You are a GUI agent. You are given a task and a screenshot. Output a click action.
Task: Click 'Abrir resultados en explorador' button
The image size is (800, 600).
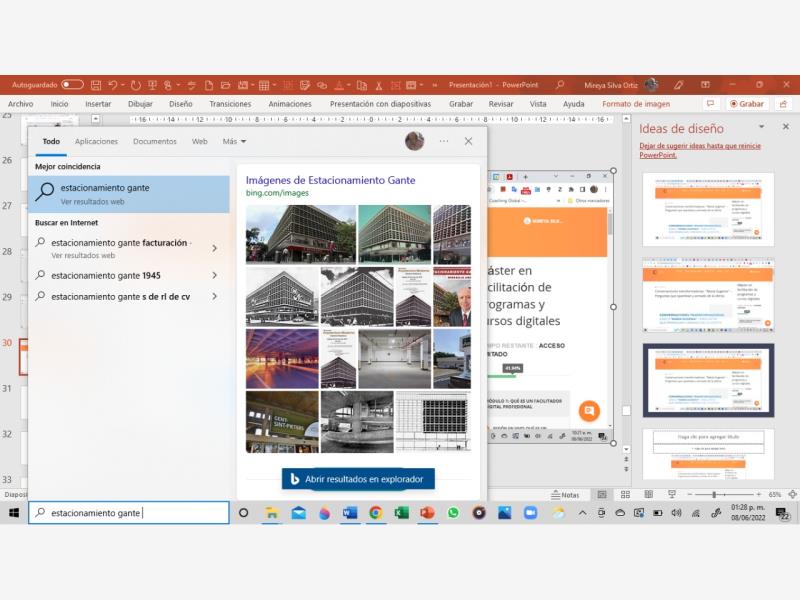click(x=358, y=479)
